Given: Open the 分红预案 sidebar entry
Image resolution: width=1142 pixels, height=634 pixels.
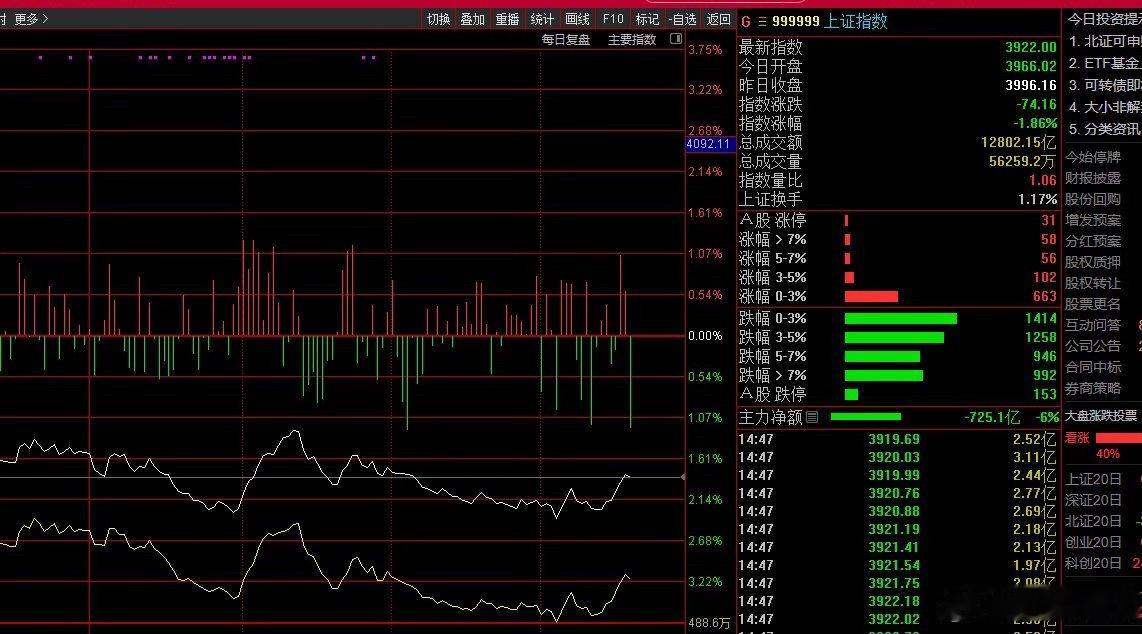Looking at the screenshot, I should tap(1092, 241).
